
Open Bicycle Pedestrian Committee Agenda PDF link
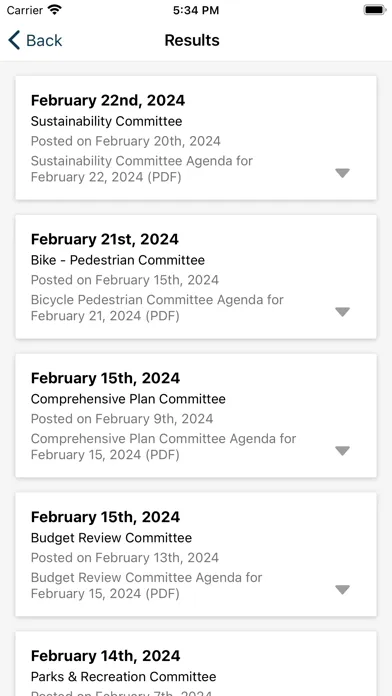[157, 308]
